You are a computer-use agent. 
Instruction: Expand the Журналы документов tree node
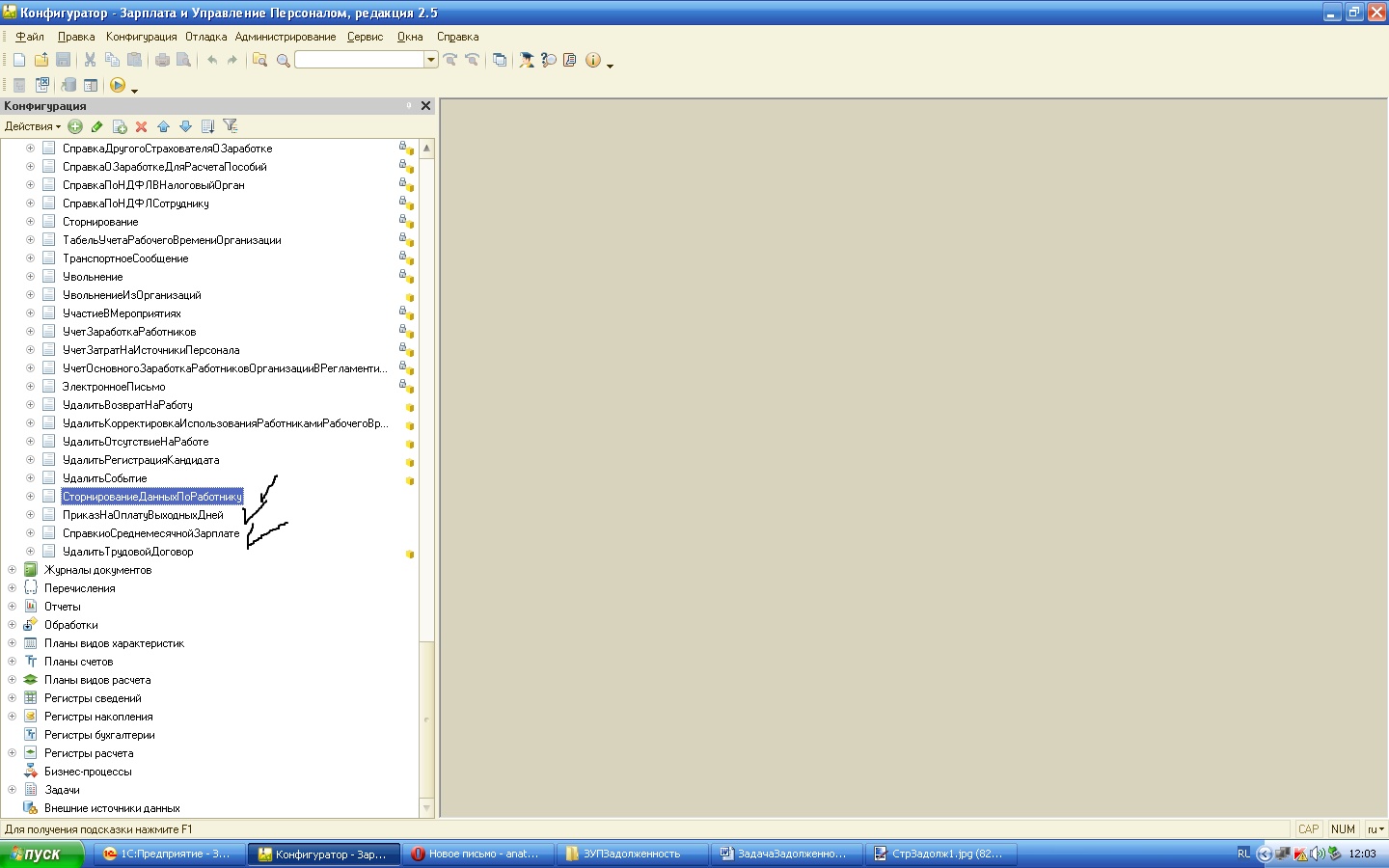click(12, 570)
